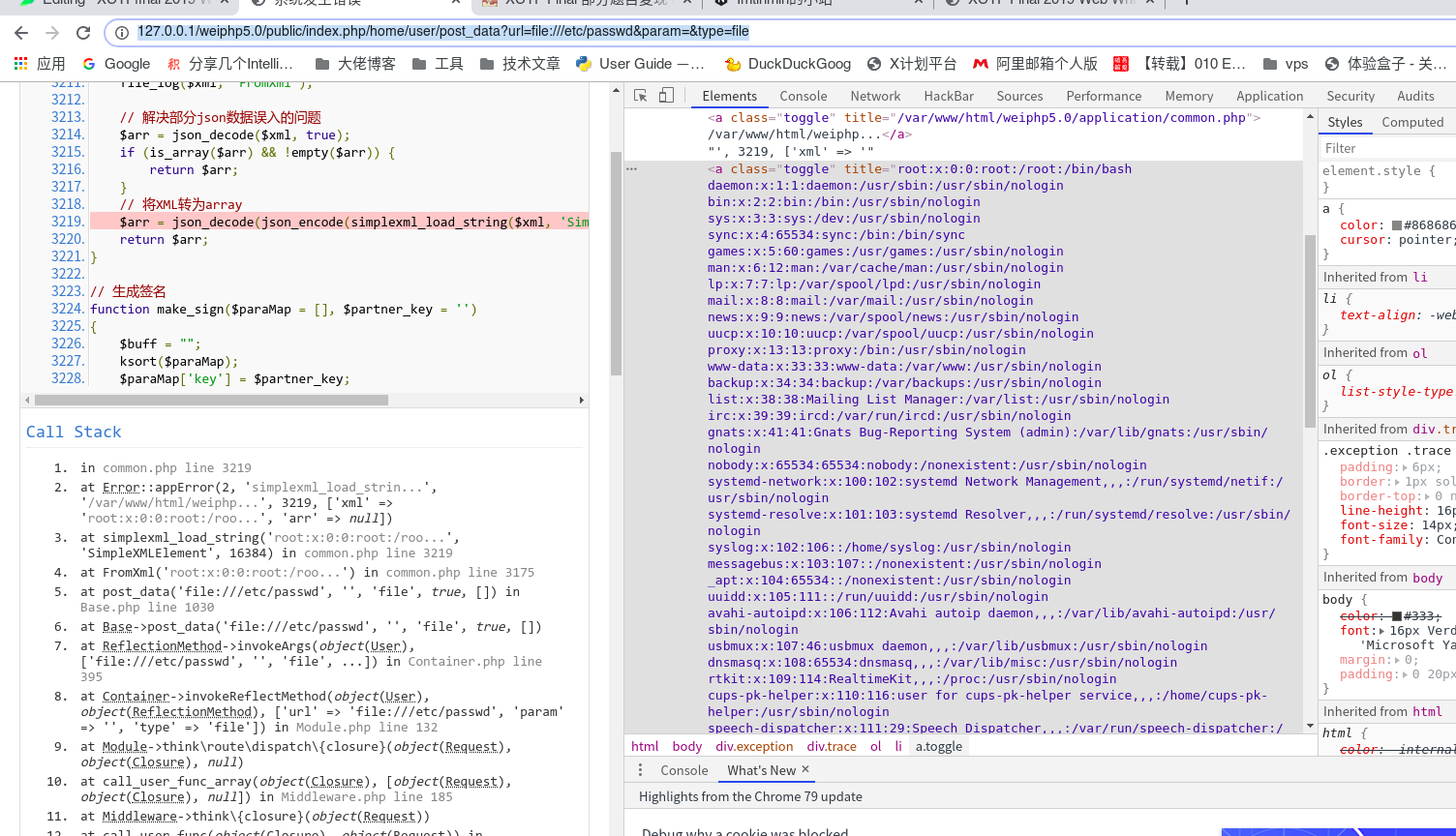This screenshot has width=1456, height=836.
Task: Open the Application tab
Action: click(1270, 96)
